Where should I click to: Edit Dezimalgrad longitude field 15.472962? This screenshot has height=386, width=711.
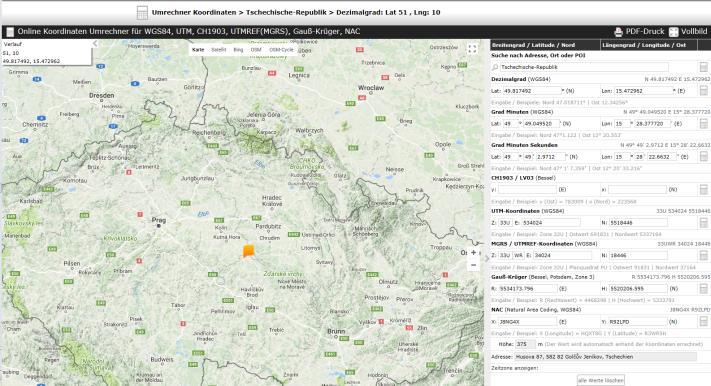point(643,91)
